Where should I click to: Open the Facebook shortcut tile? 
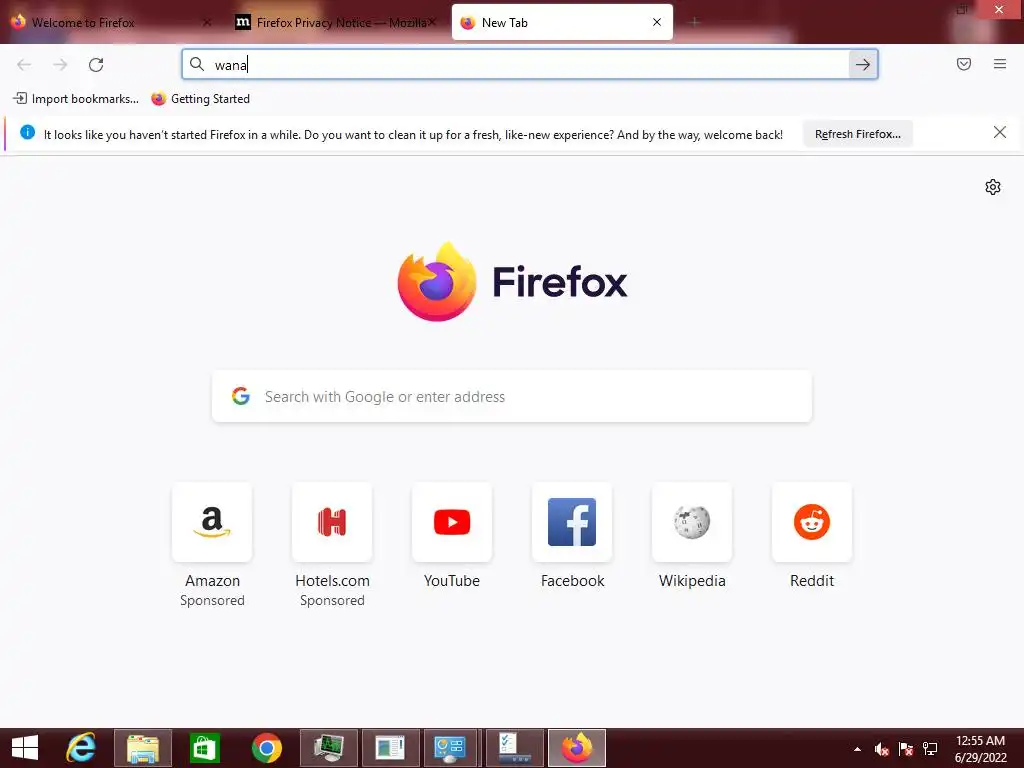[572, 522]
